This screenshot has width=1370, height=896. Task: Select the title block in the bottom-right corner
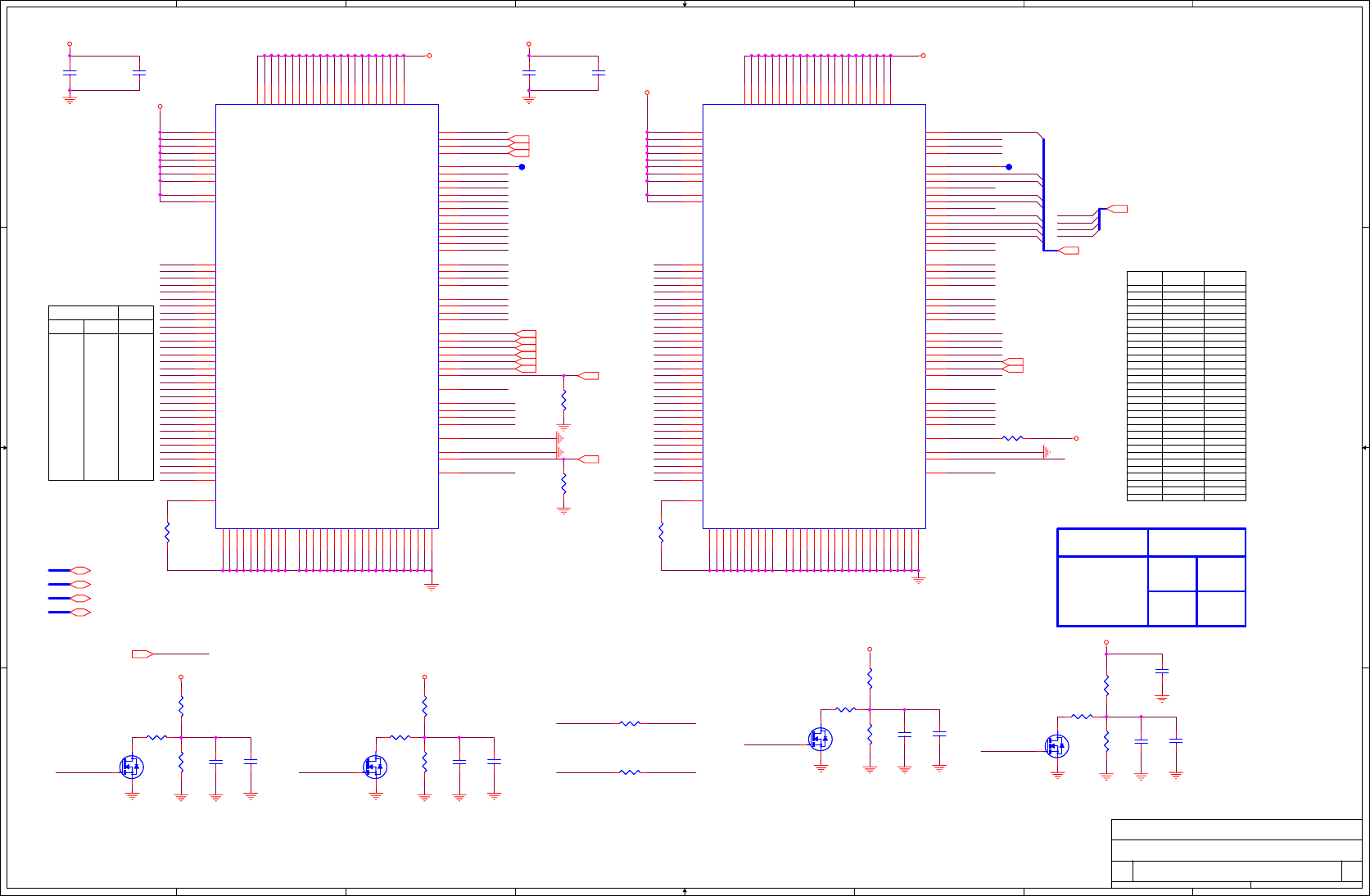point(1237,853)
